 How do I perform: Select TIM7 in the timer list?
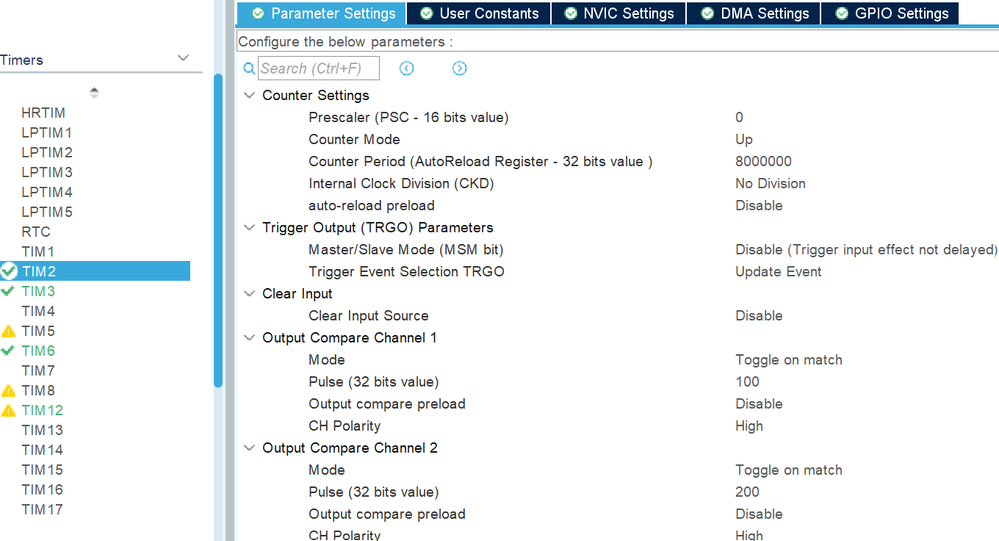(38, 370)
